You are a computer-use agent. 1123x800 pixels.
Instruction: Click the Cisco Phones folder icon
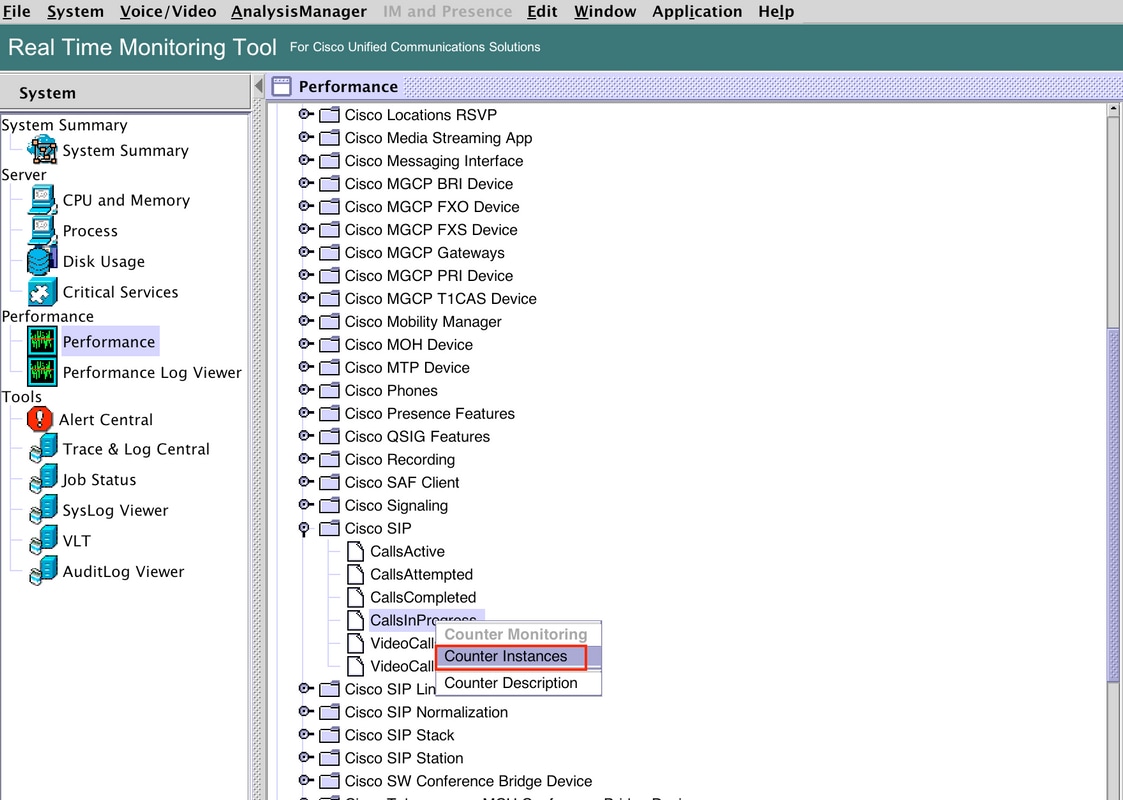coord(329,390)
